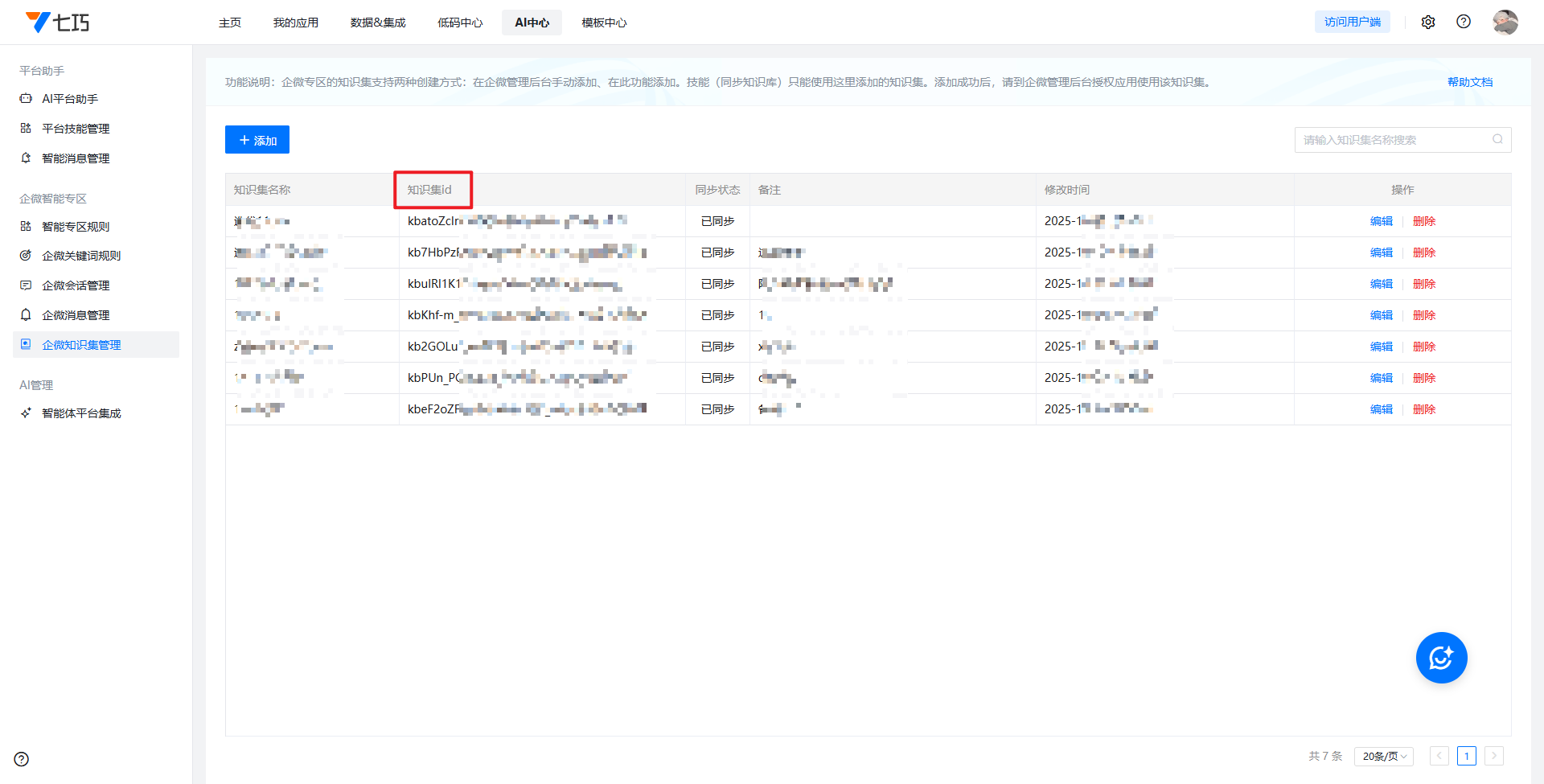
Task: Click the 访问用户端 button
Action: tap(1352, 23)
